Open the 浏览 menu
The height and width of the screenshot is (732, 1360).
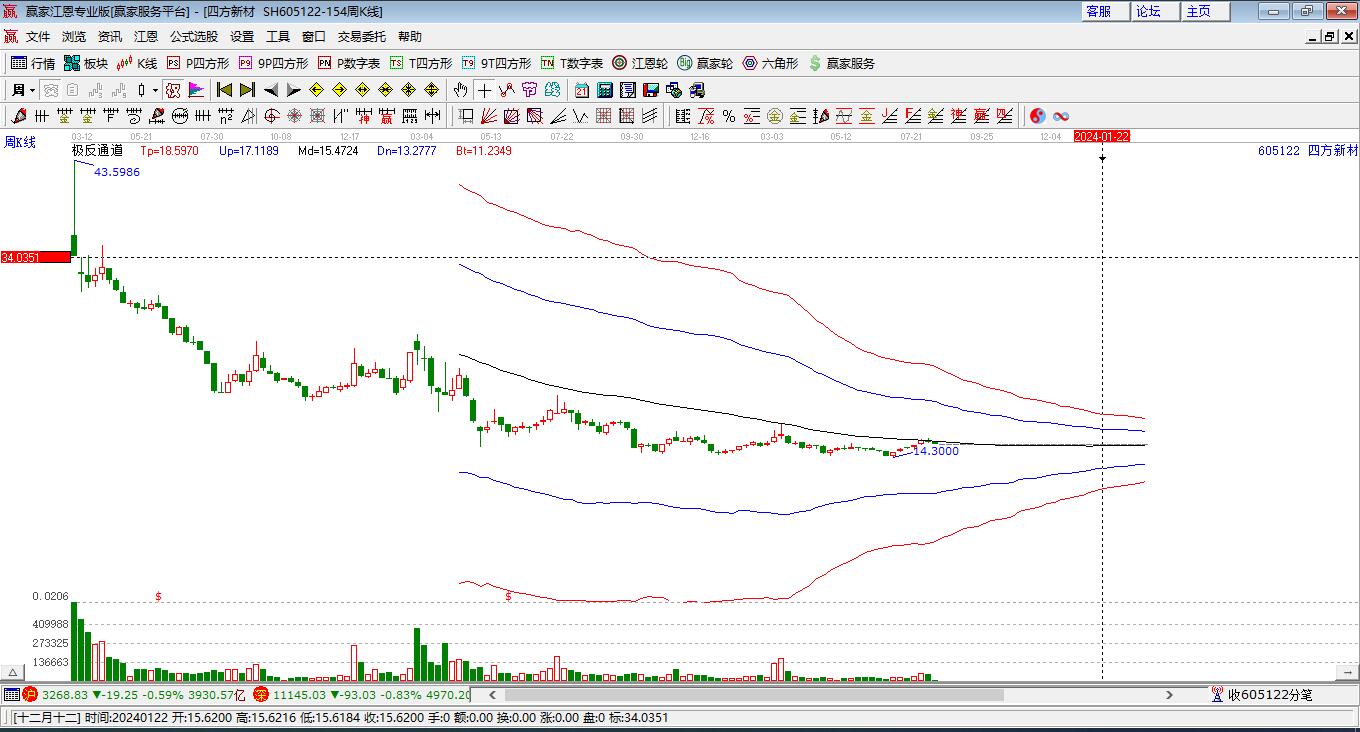pyautogui.click(x=74, y=37)
